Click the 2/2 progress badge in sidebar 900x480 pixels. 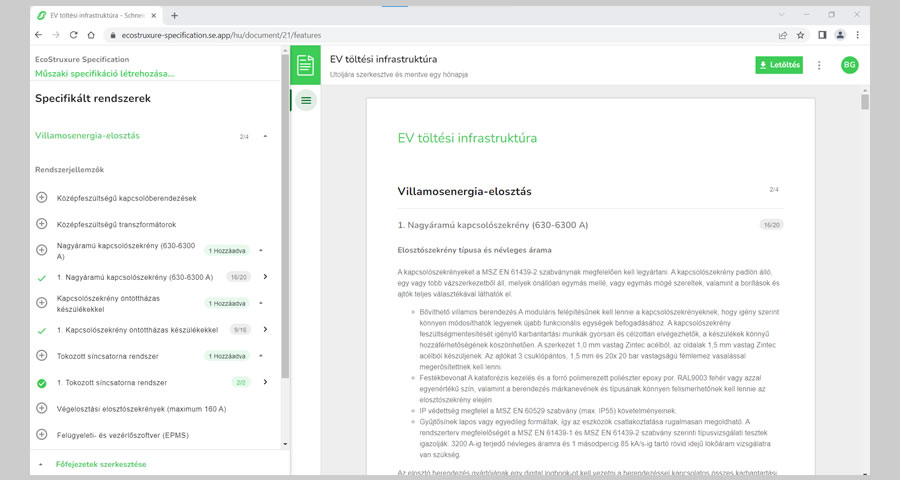click(240, 382)
